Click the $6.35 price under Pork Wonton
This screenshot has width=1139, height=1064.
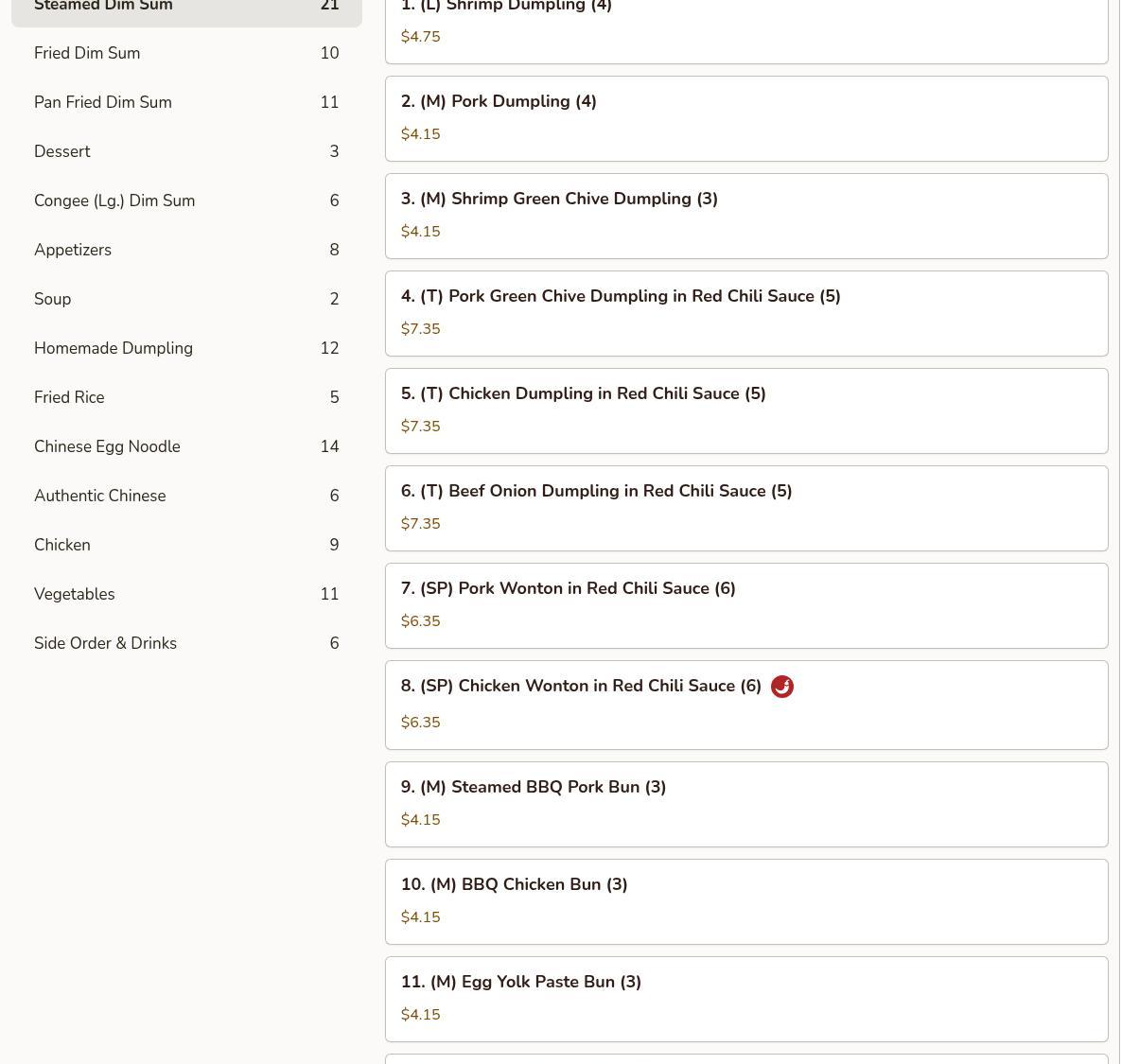(421, 621)
